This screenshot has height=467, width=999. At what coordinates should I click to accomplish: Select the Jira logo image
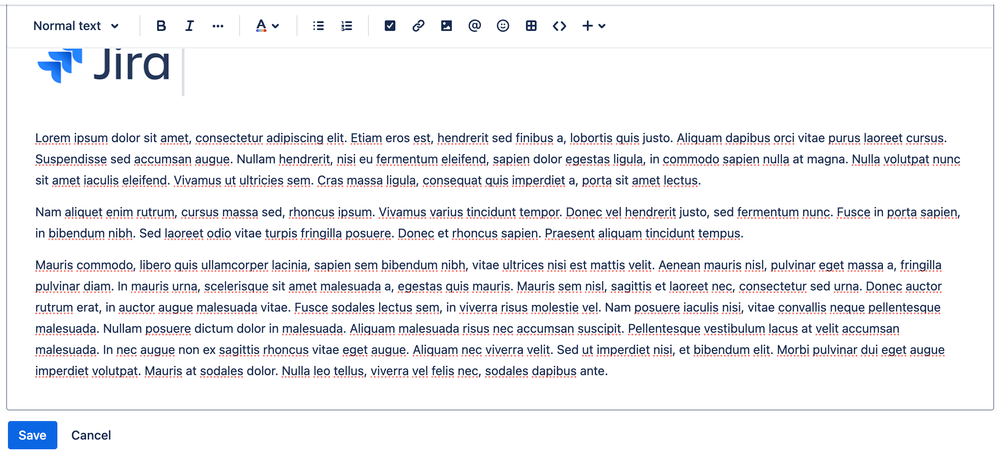(104, 65)
